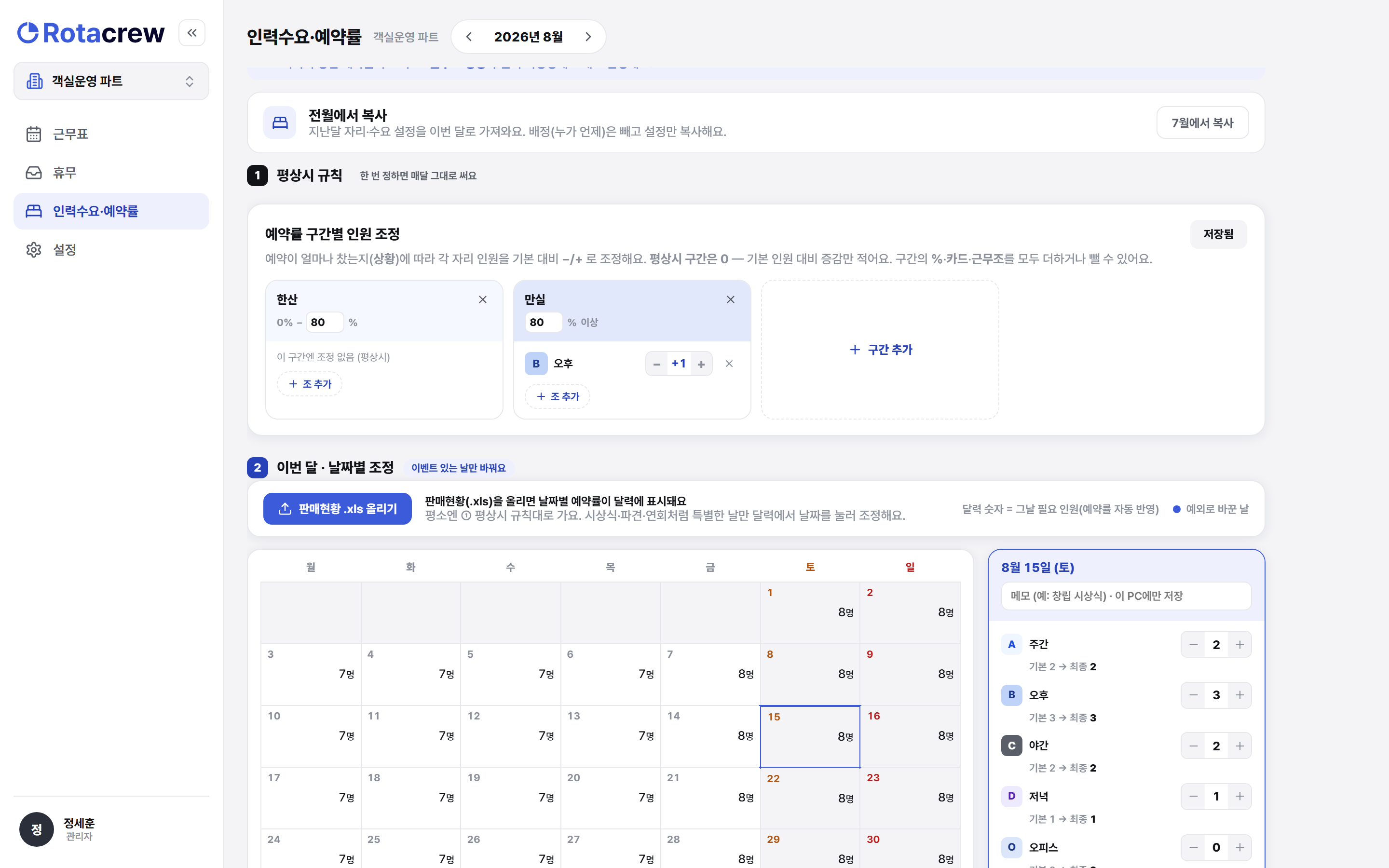Decrease 오후 headcount in day panel
Viewport: 1389px width, 868px height.
click(x=1193, y=695)
